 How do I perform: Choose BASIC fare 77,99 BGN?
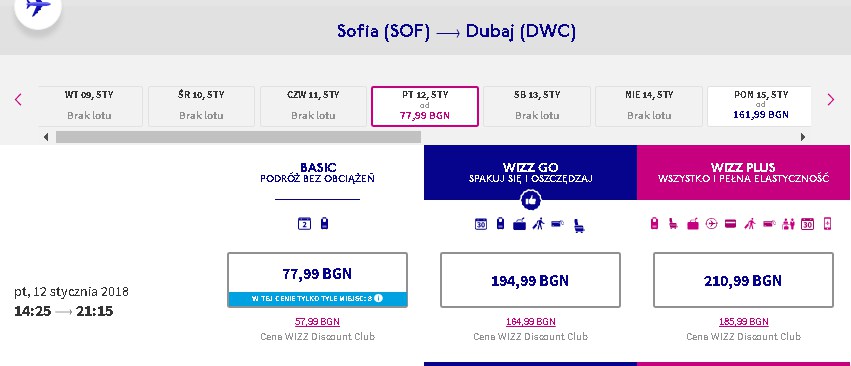pos(317,280)
